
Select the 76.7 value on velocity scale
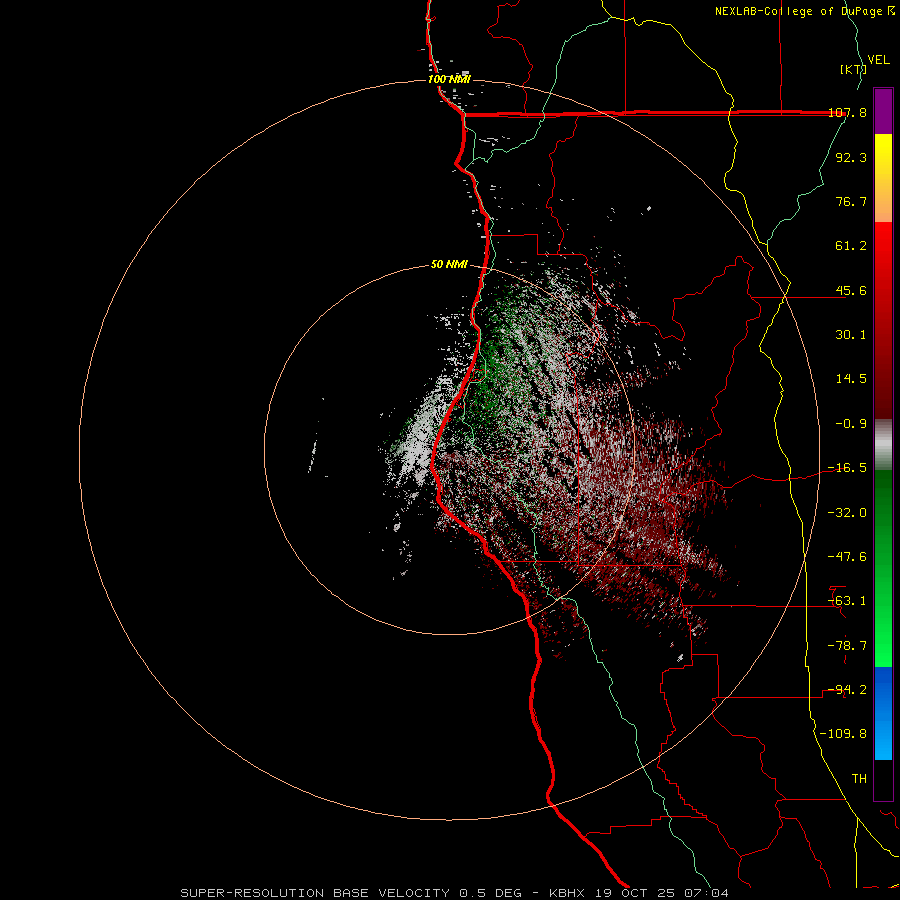point(851,201)
